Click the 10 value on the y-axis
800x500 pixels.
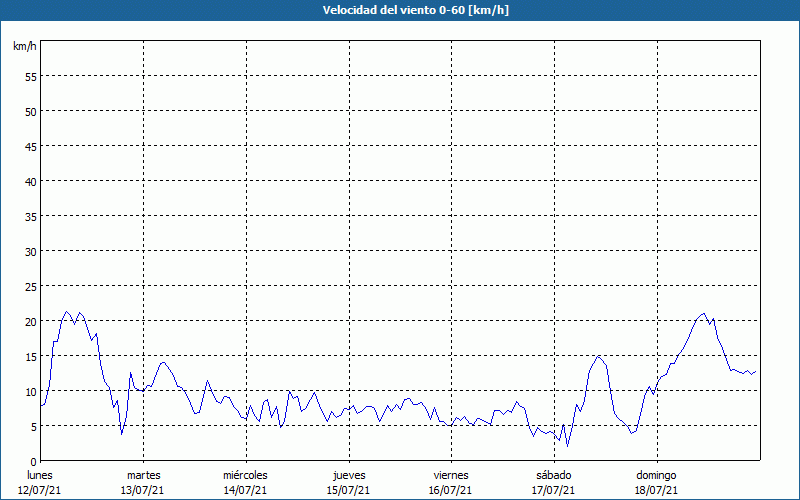click(x=31, y=392)
